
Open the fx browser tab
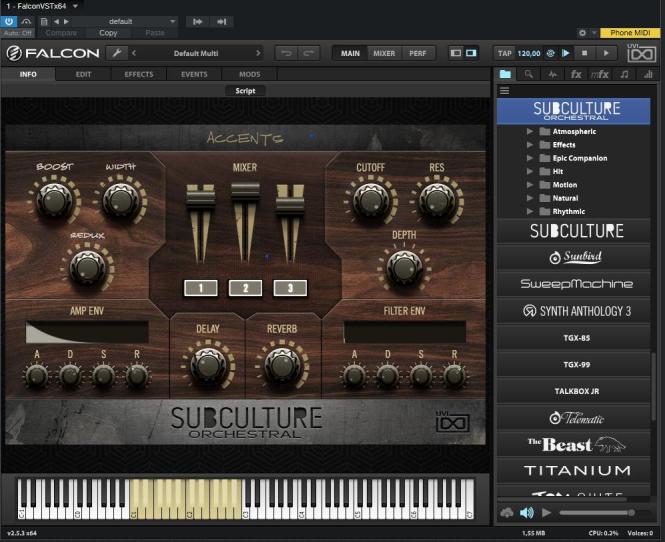(x=576, y=75)
